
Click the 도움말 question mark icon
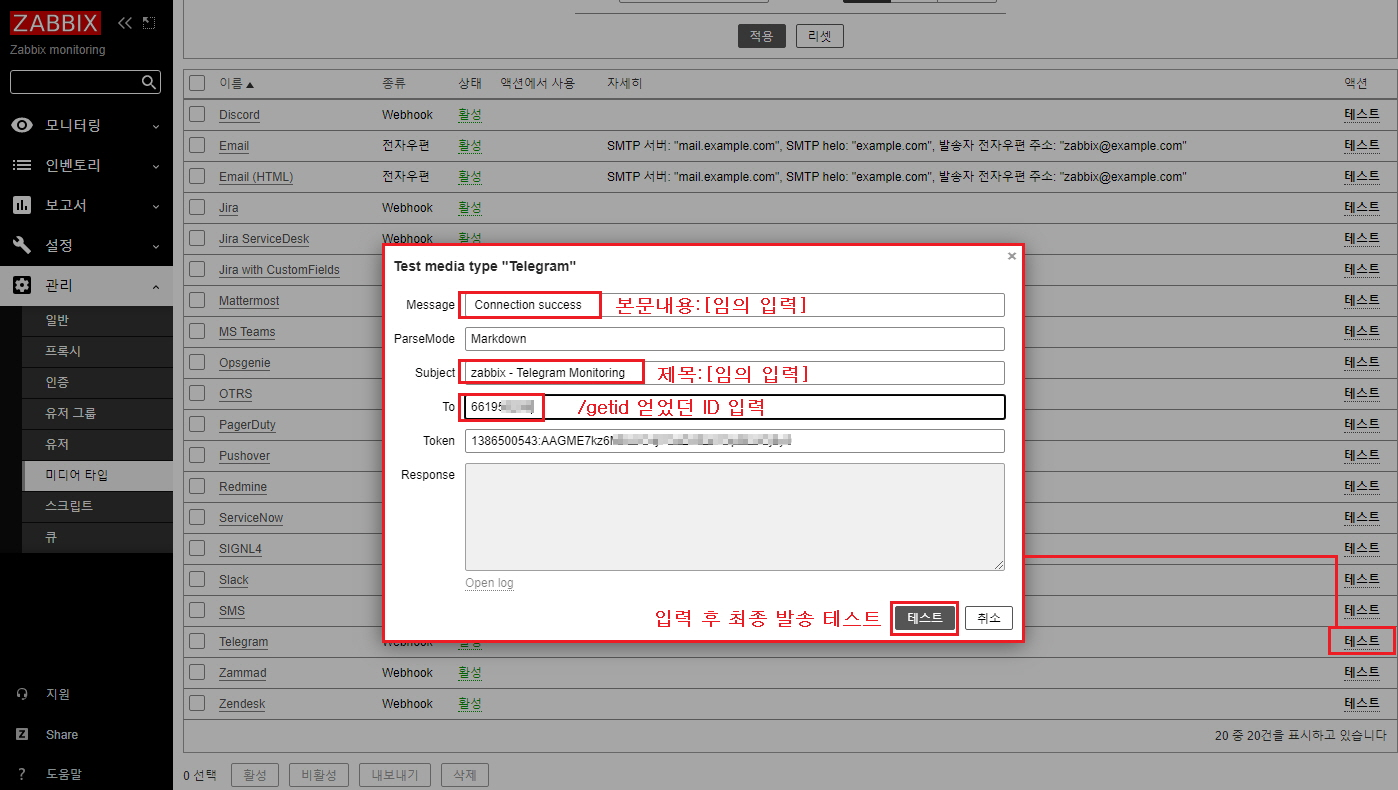[x=22, y=774]
